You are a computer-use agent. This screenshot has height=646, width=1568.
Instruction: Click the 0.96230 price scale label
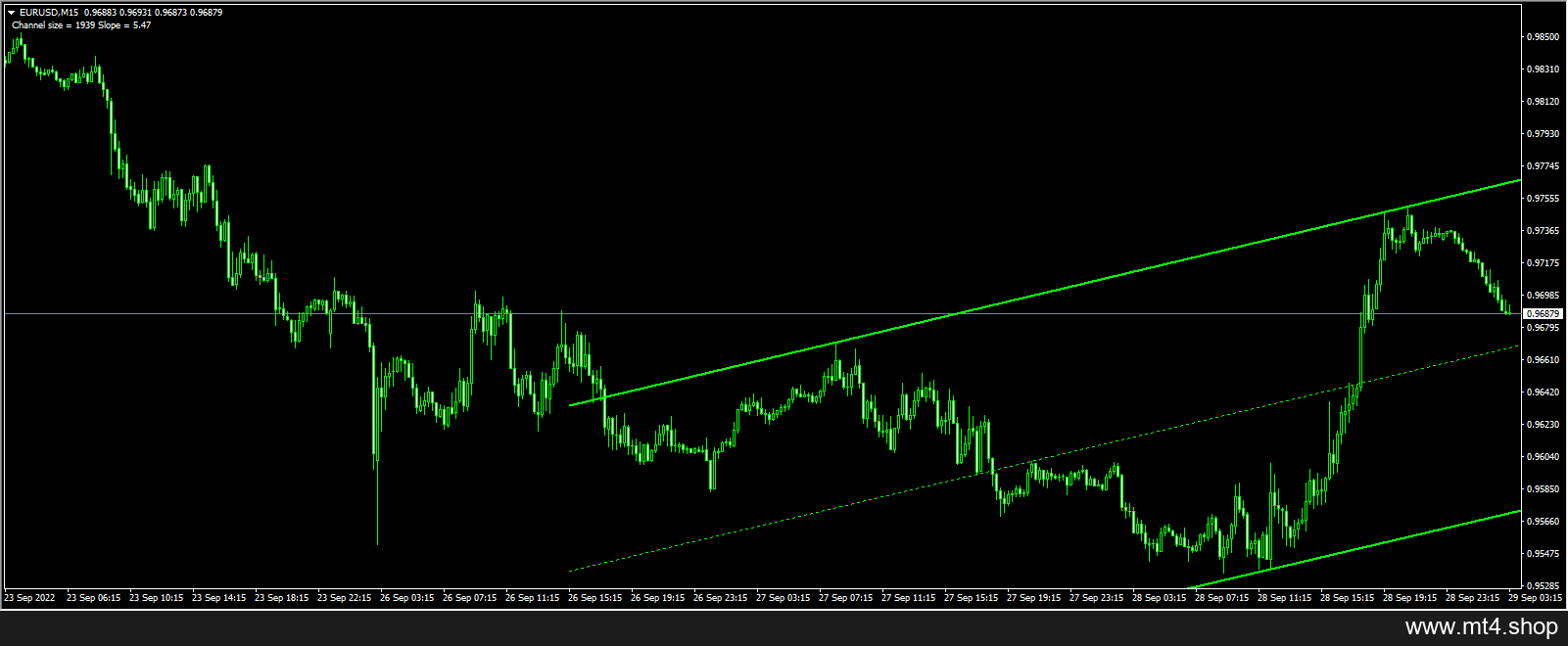1543,425
